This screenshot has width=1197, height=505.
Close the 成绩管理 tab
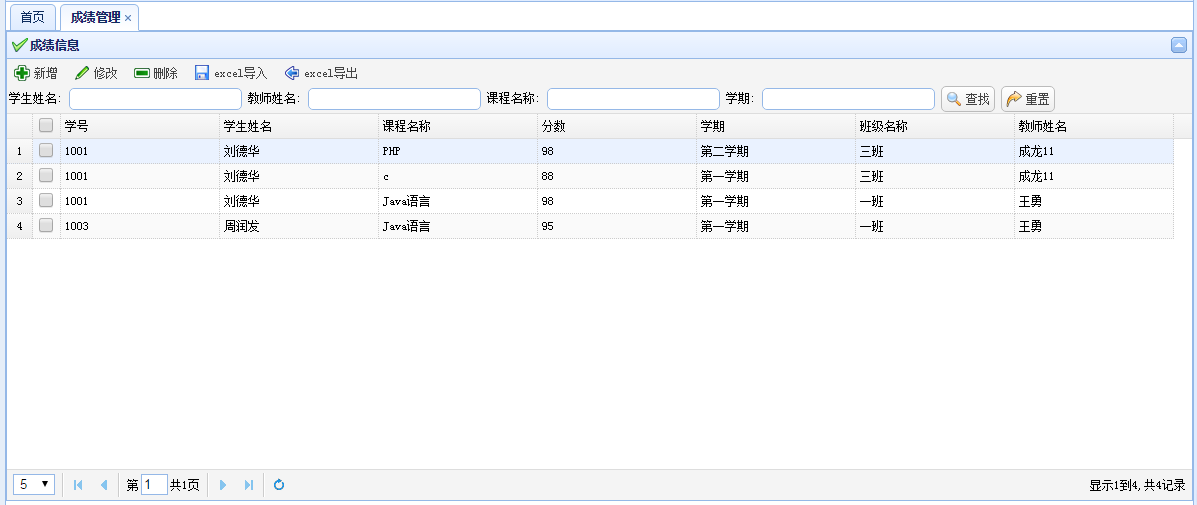tap(128, 18)
